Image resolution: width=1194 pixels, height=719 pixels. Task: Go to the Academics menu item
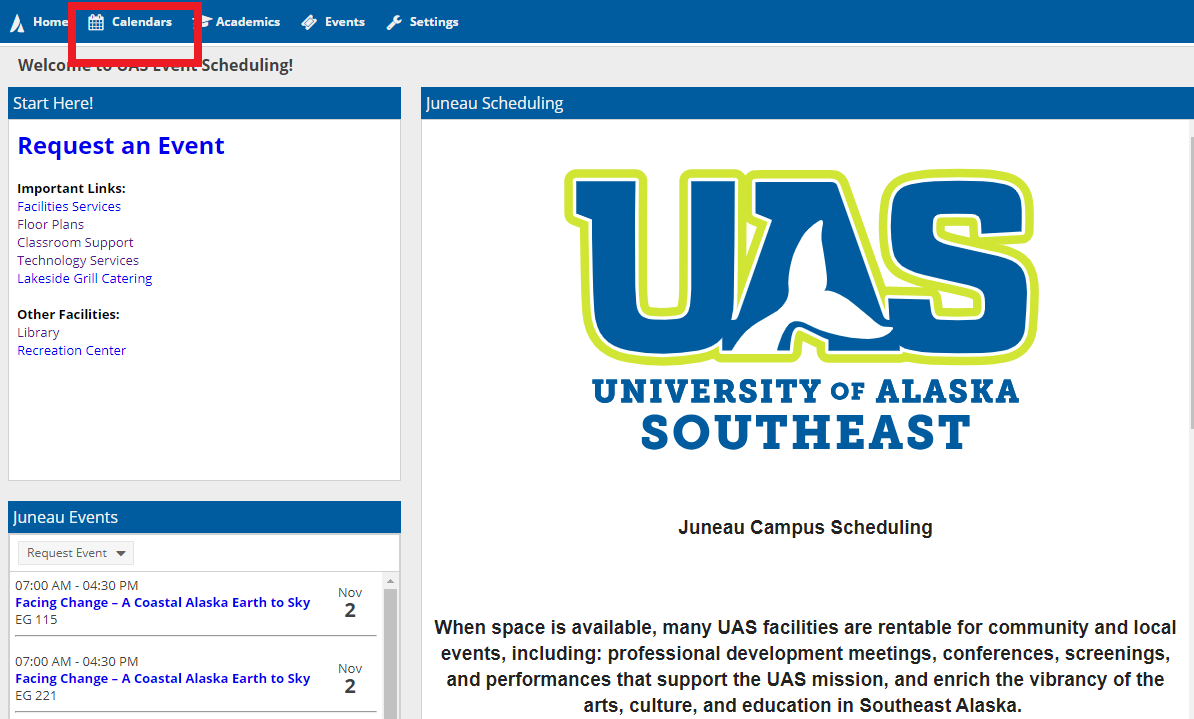248,21
